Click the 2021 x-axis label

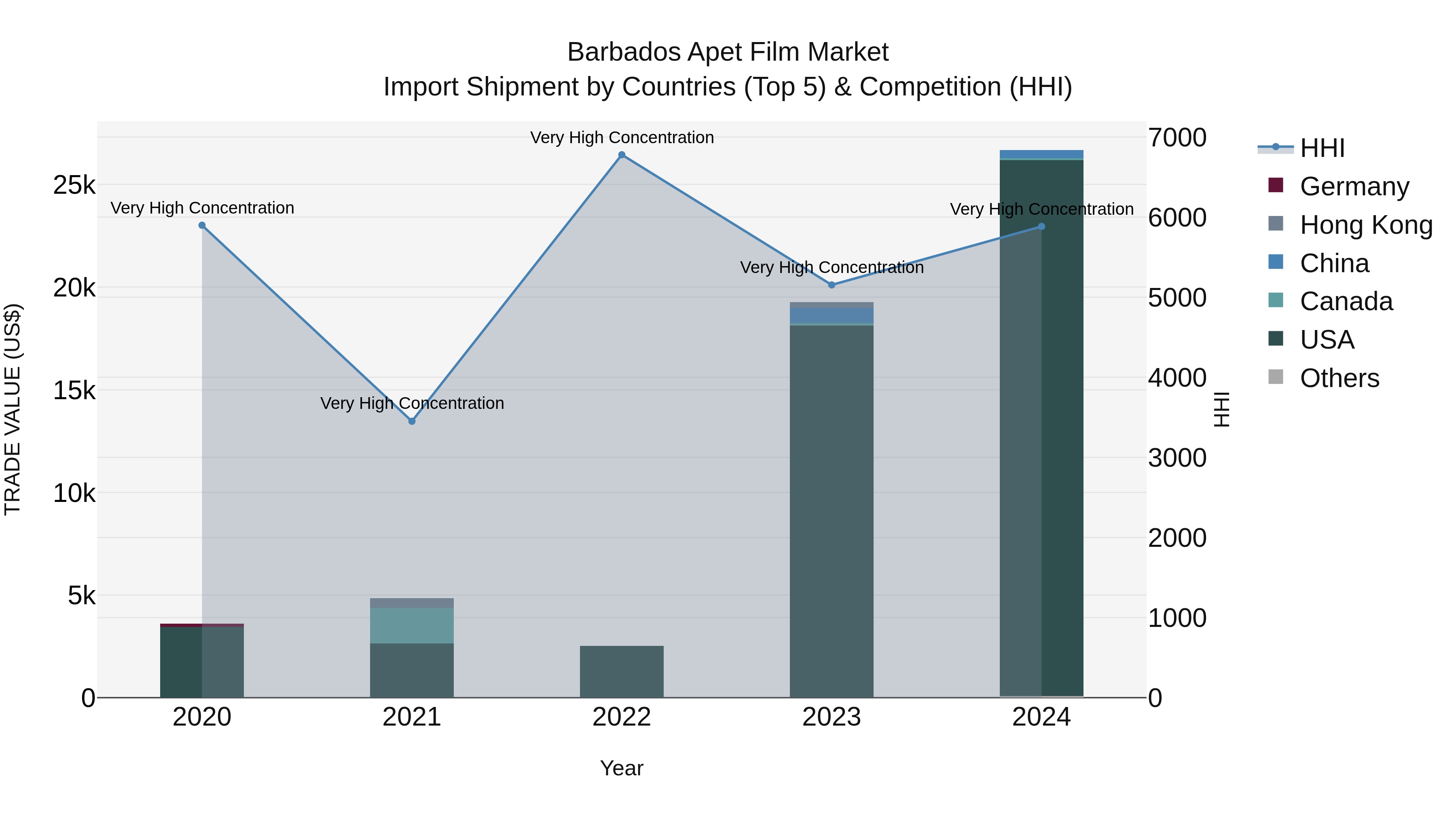click(x=412, y=717)
